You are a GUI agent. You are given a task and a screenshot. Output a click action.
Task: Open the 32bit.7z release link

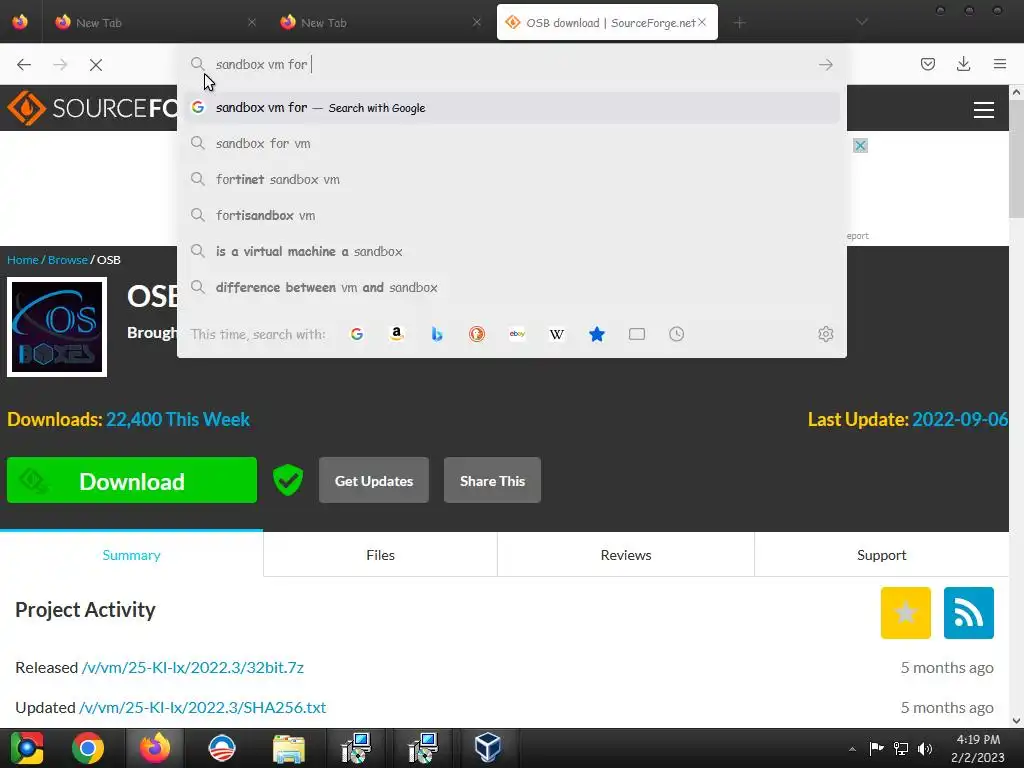[x=193, y=667]
